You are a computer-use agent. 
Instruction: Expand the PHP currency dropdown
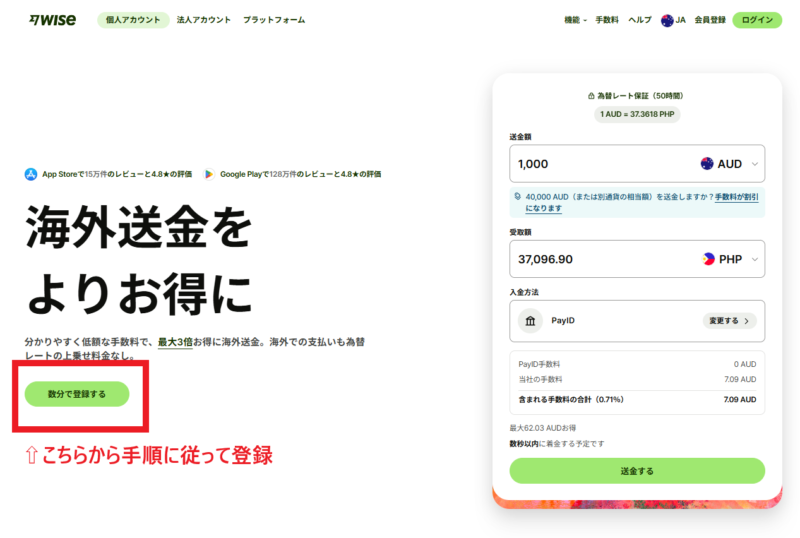click(x=731, y=259)
